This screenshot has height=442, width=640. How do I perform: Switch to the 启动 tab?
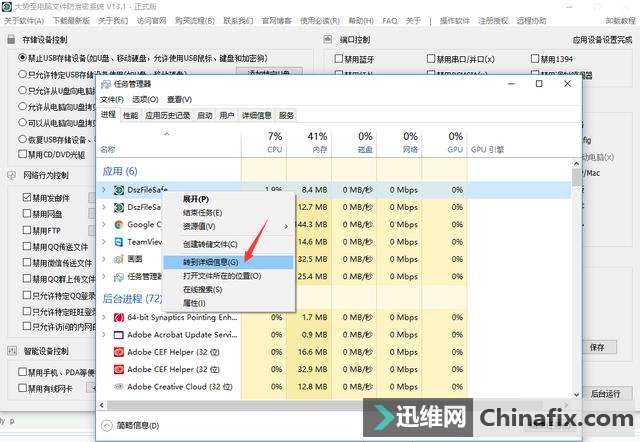point(205,115)
